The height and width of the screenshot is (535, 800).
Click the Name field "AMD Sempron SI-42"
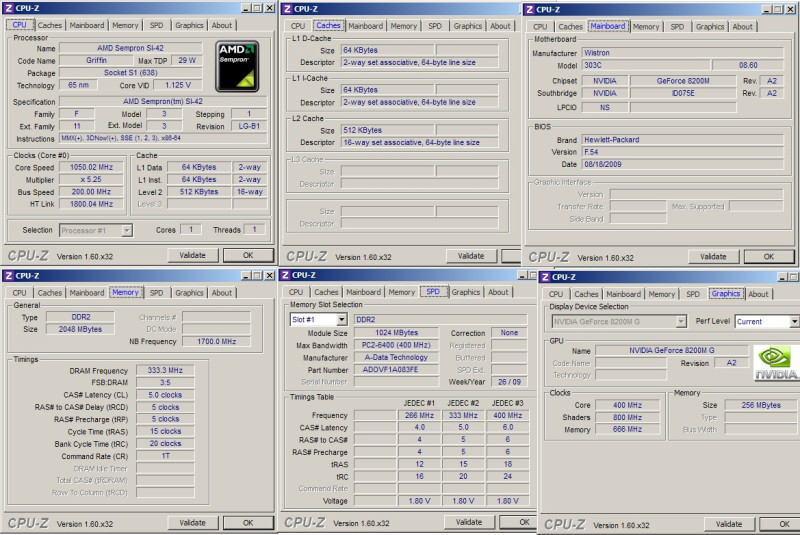pos(131,48)
